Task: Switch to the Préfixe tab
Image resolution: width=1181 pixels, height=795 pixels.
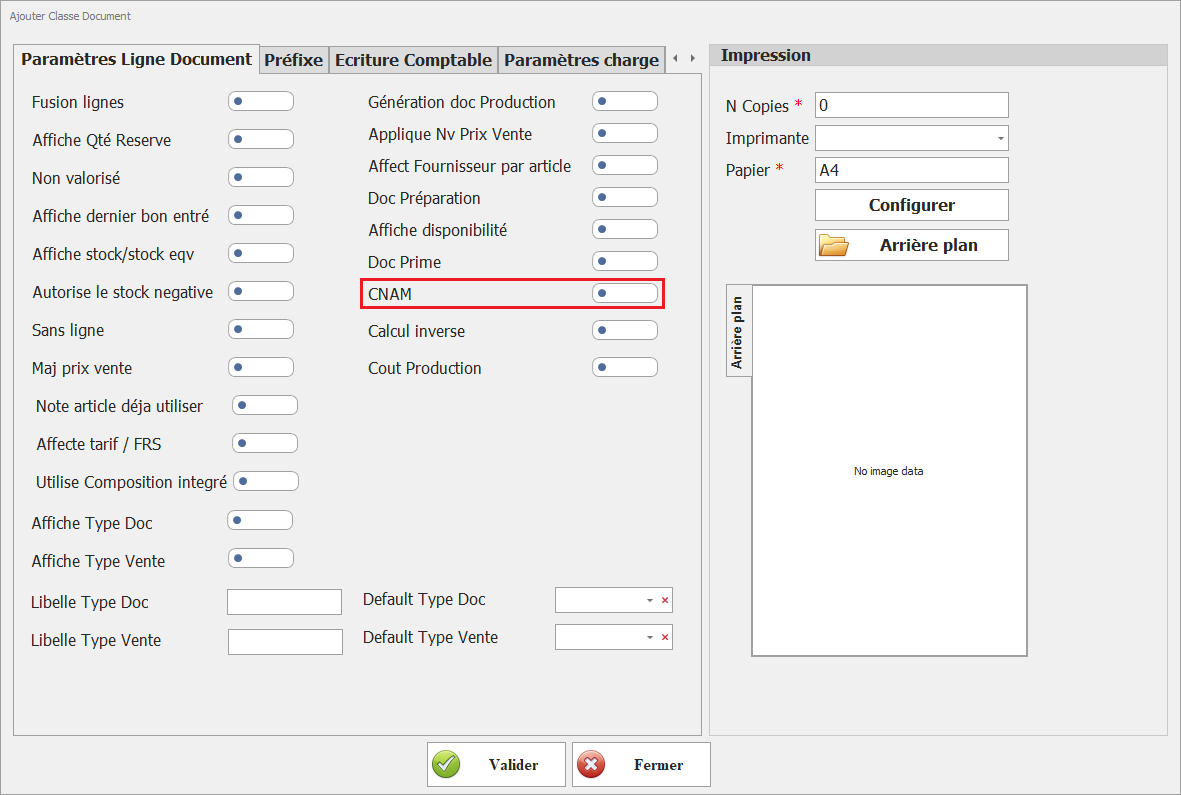Action: tap(294, 59)
